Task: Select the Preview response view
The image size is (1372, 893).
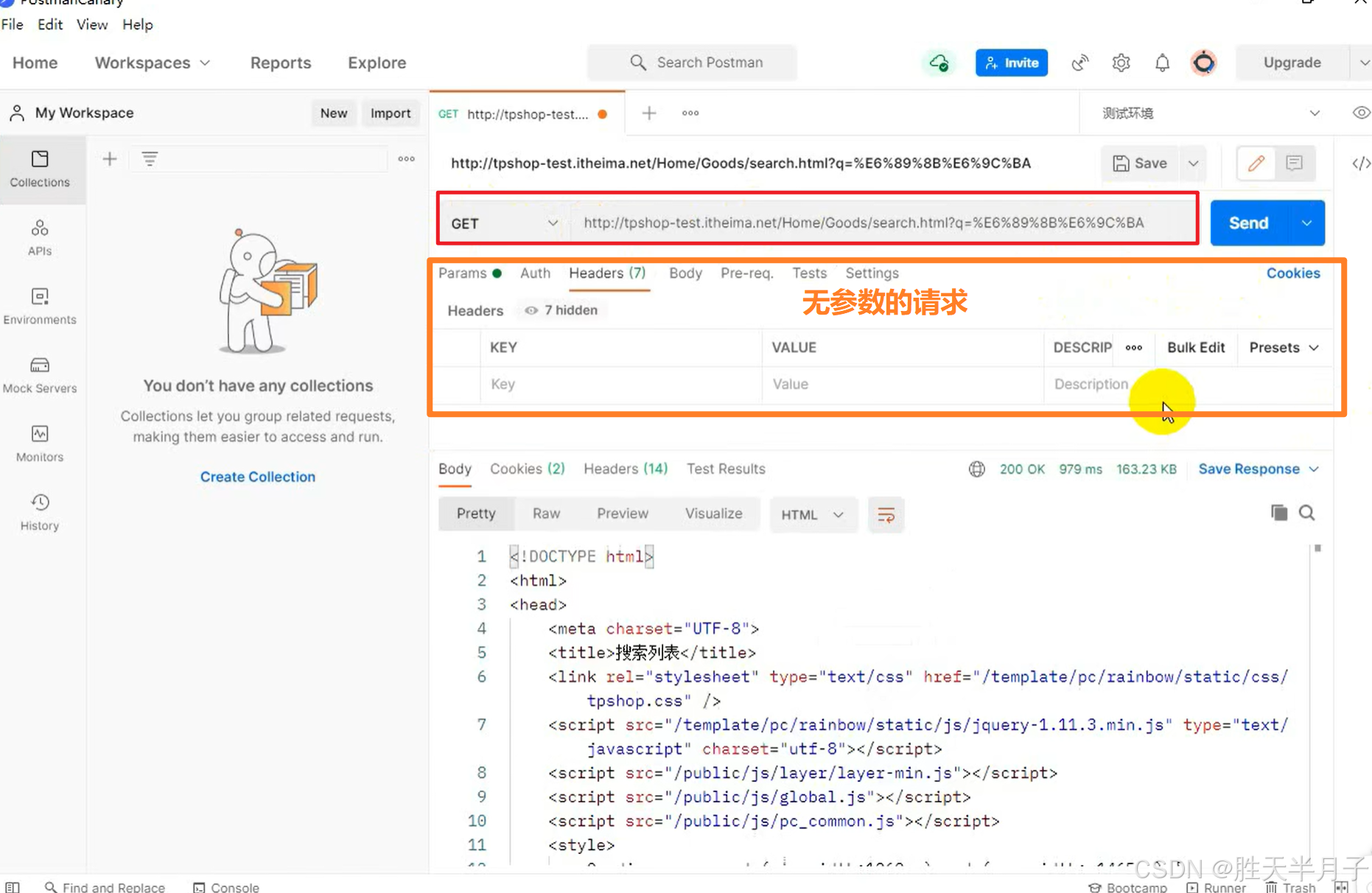Action: tap(623, 514)
